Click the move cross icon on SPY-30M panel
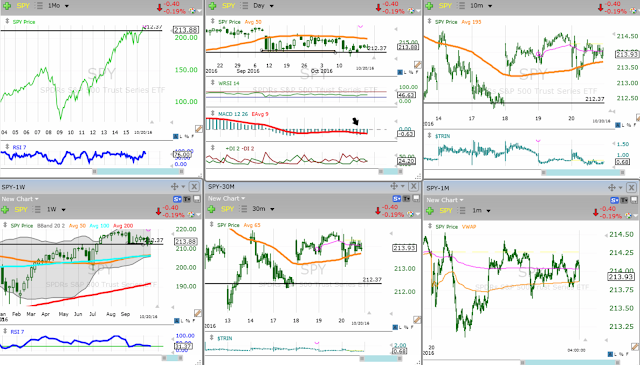The height and width of the screenshot is (365, 640). 394,186
